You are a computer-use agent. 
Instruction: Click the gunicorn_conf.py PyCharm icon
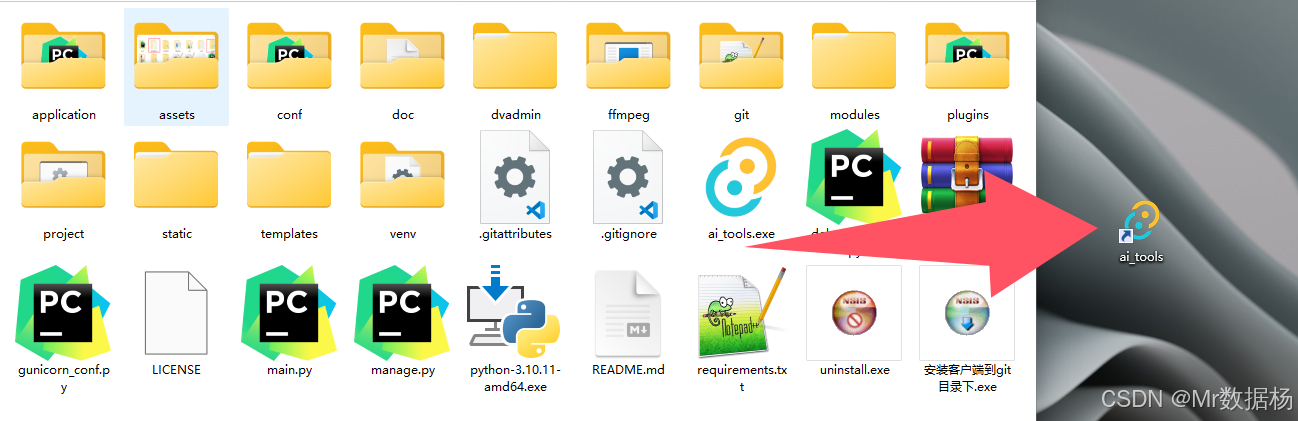point(63,312)
